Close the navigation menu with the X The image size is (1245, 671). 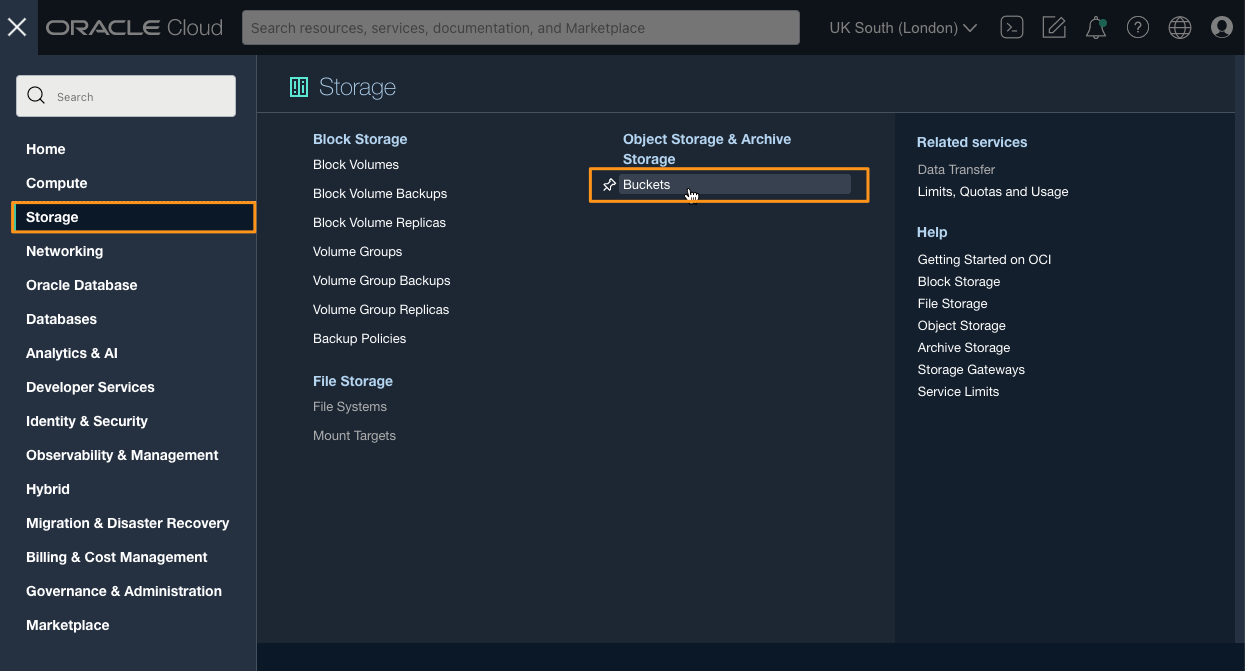[x=16, y=27]
